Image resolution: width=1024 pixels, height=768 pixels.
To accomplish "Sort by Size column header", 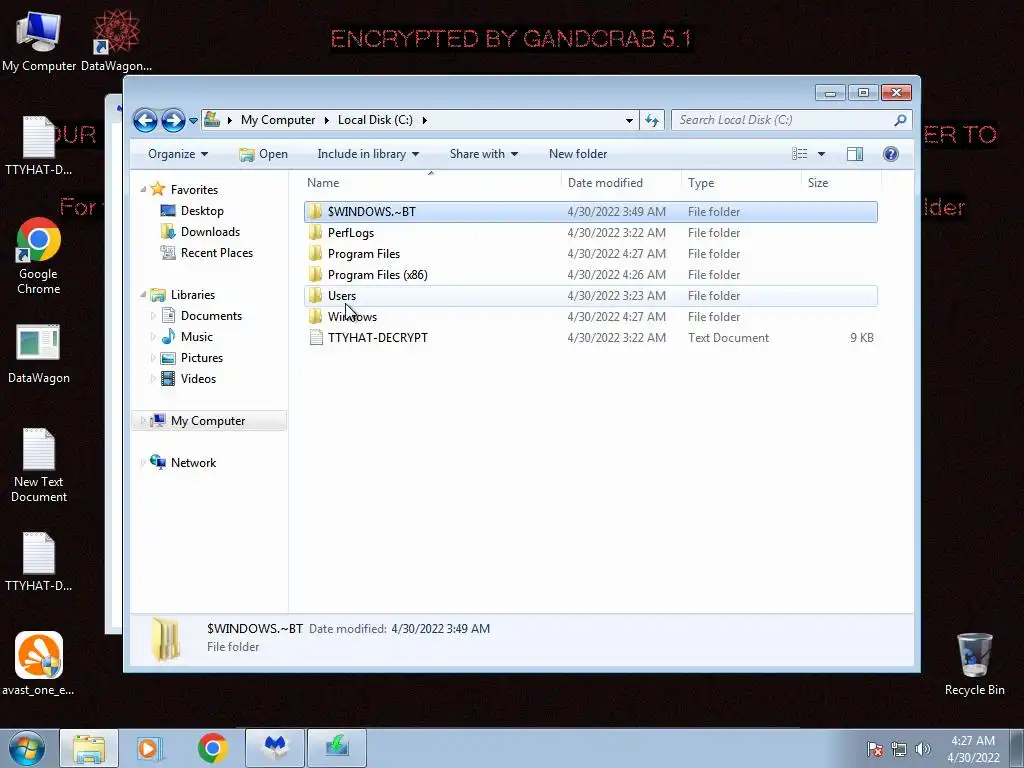I will [x=841, y=183].
